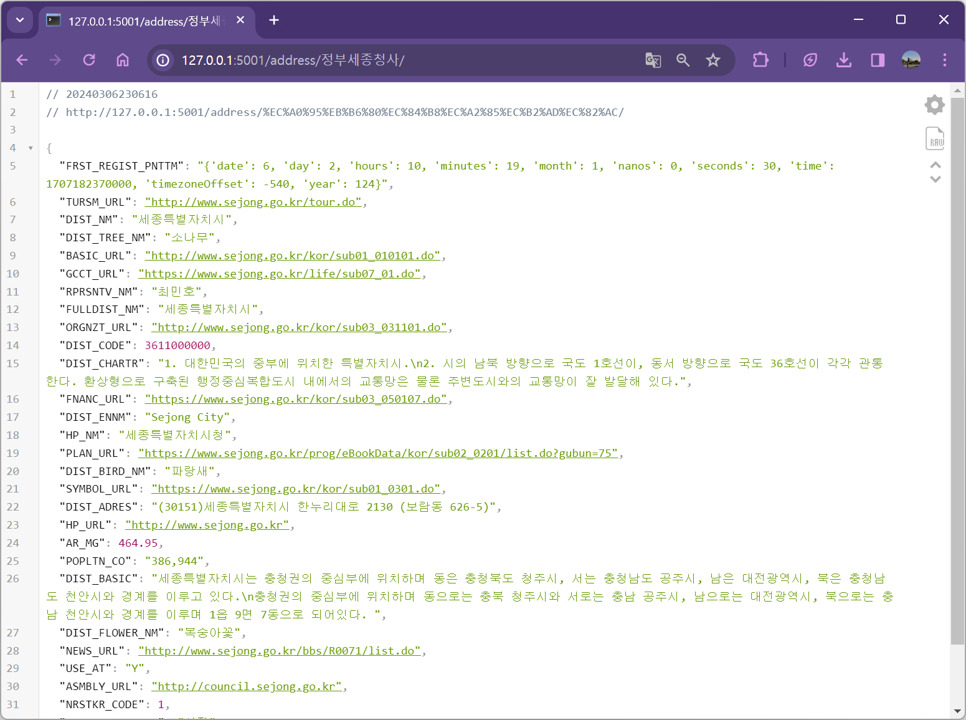This screenshot has width=966, height=720.
Task: Click the translate page icon
Action: (x=653, y=60)
